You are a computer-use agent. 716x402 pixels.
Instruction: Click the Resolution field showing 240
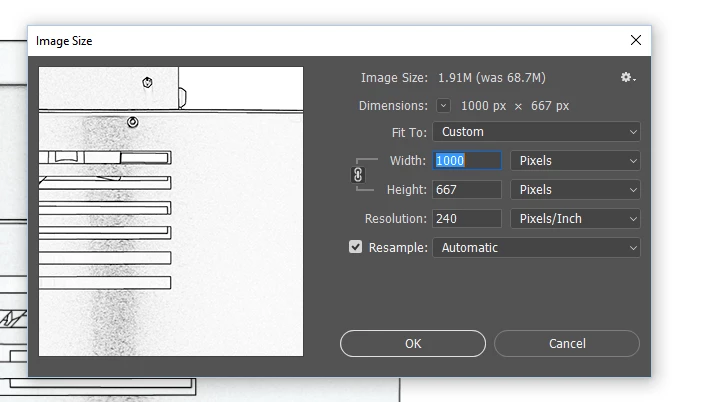(467, 219)
